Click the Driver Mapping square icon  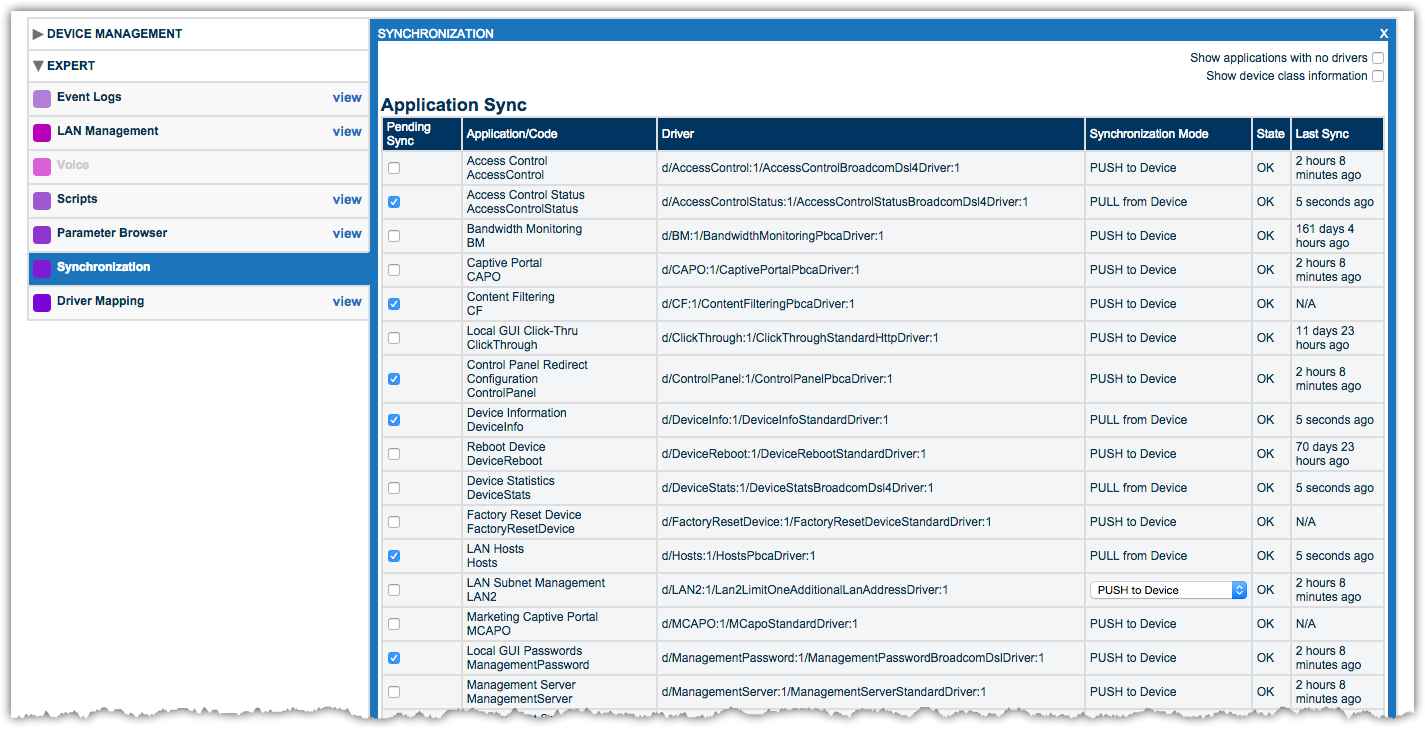click(42, 302)
